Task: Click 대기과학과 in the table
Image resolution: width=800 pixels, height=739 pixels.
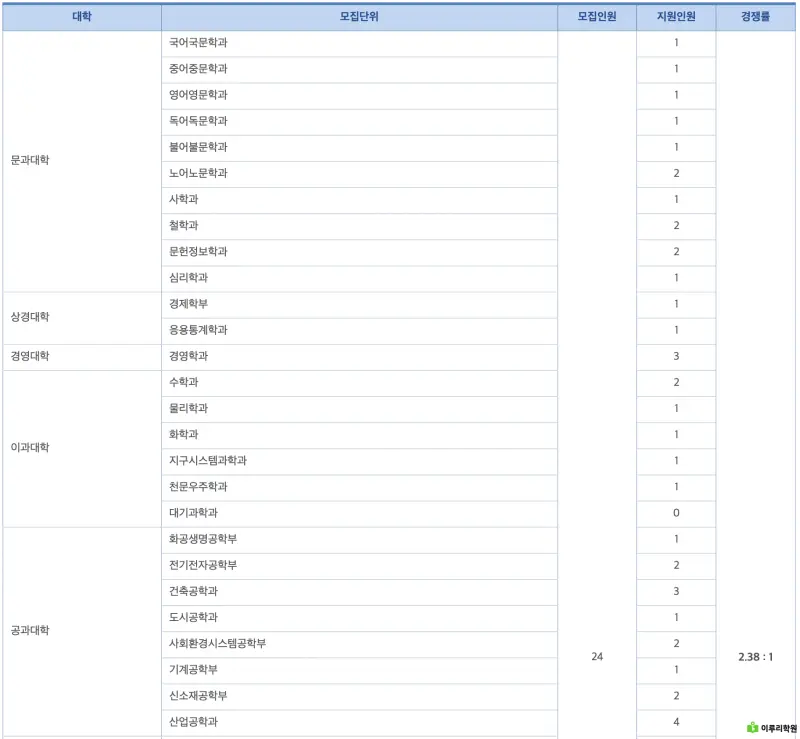Action: 193,513
